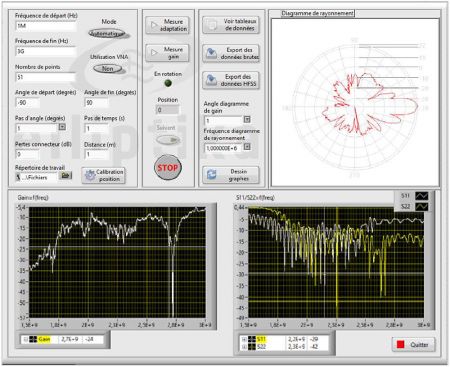Click the Fréquence de départ field
The image size is (450, 367).
point(46,26)
